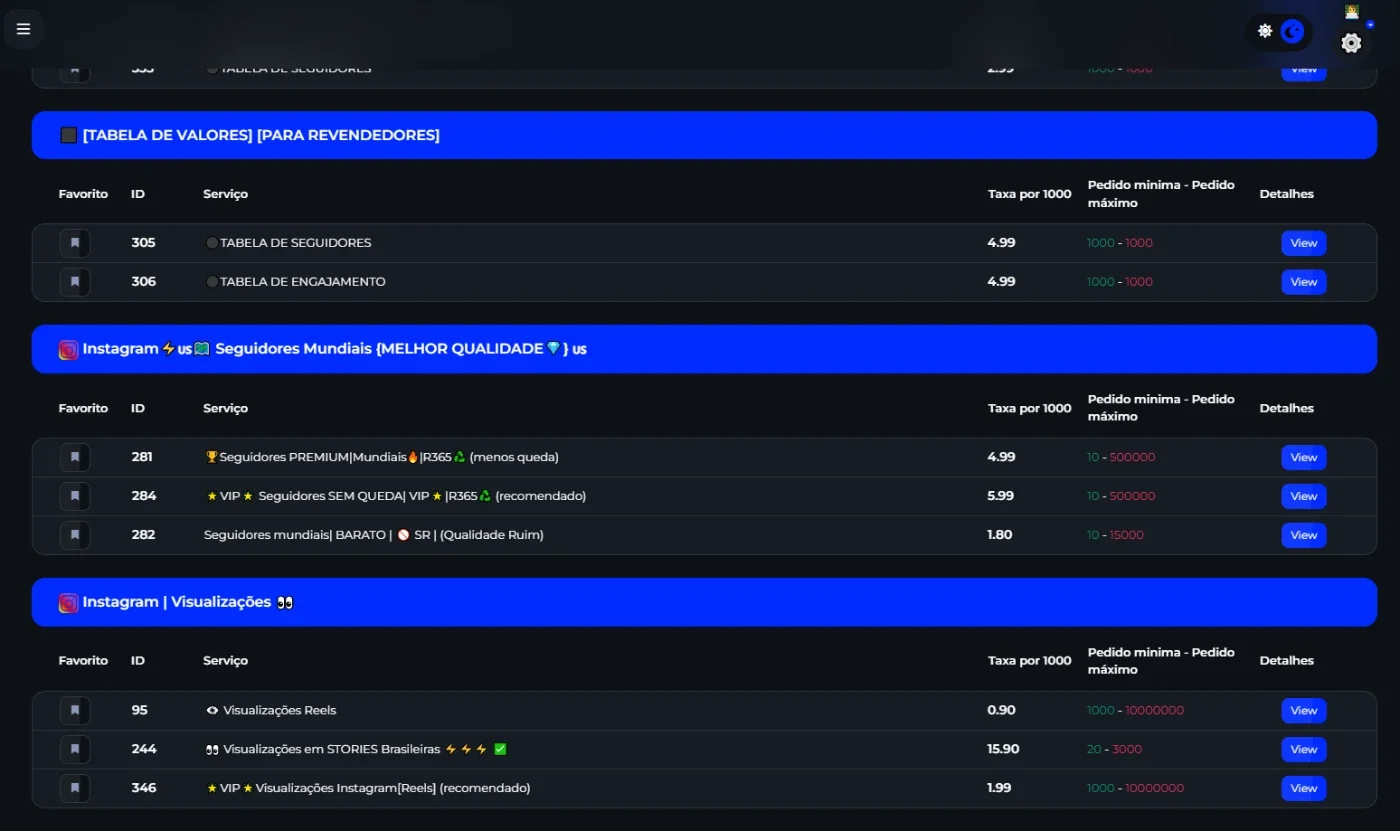Click order range 20 - 3000
The height and width of the screenshot is (831, 1400).
click(x=1114, y=749)
